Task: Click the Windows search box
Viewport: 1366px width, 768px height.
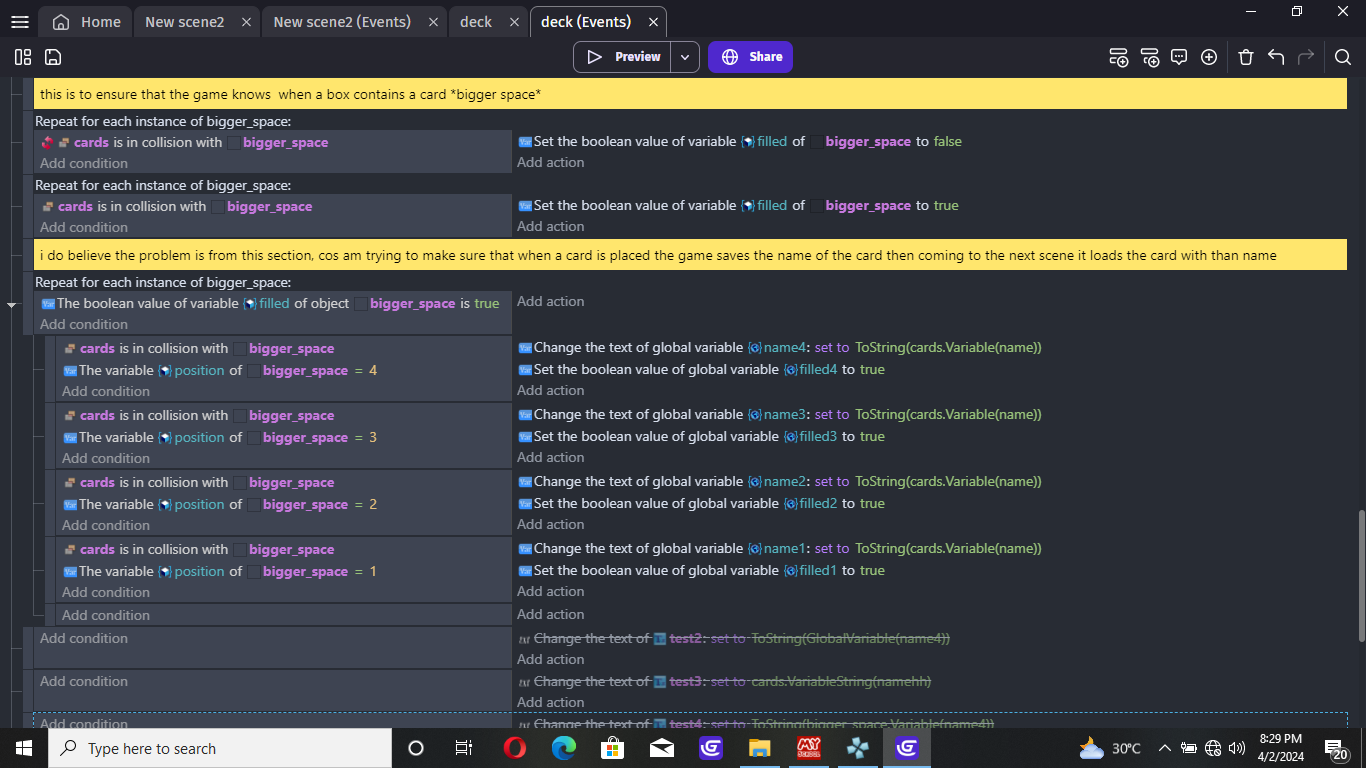Action: 220,748
